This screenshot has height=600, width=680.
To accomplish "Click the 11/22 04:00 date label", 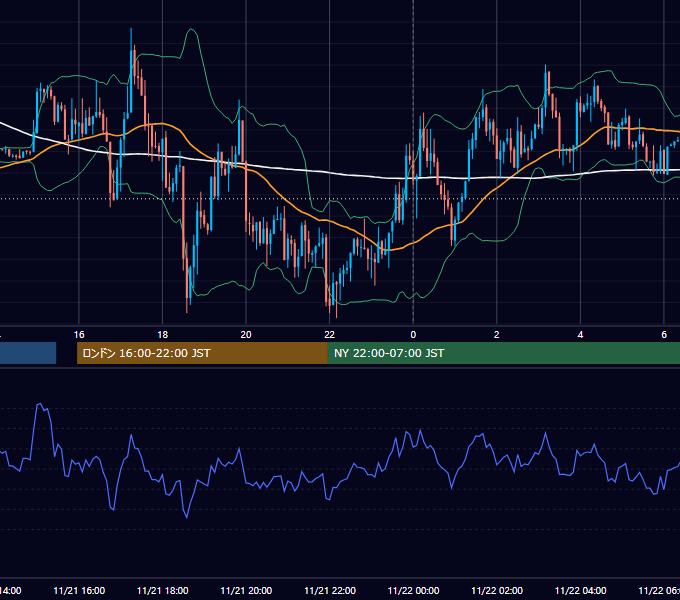I will (581, 590).
